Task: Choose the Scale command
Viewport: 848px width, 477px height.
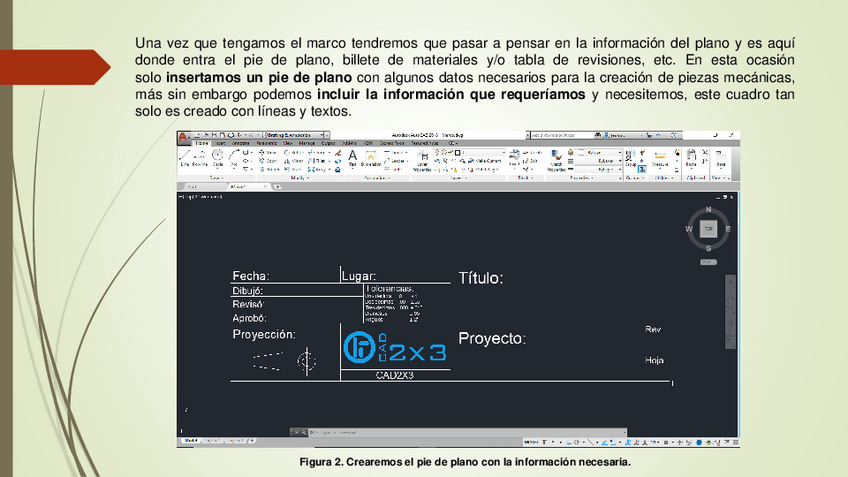Action: (x=293, y=169)
